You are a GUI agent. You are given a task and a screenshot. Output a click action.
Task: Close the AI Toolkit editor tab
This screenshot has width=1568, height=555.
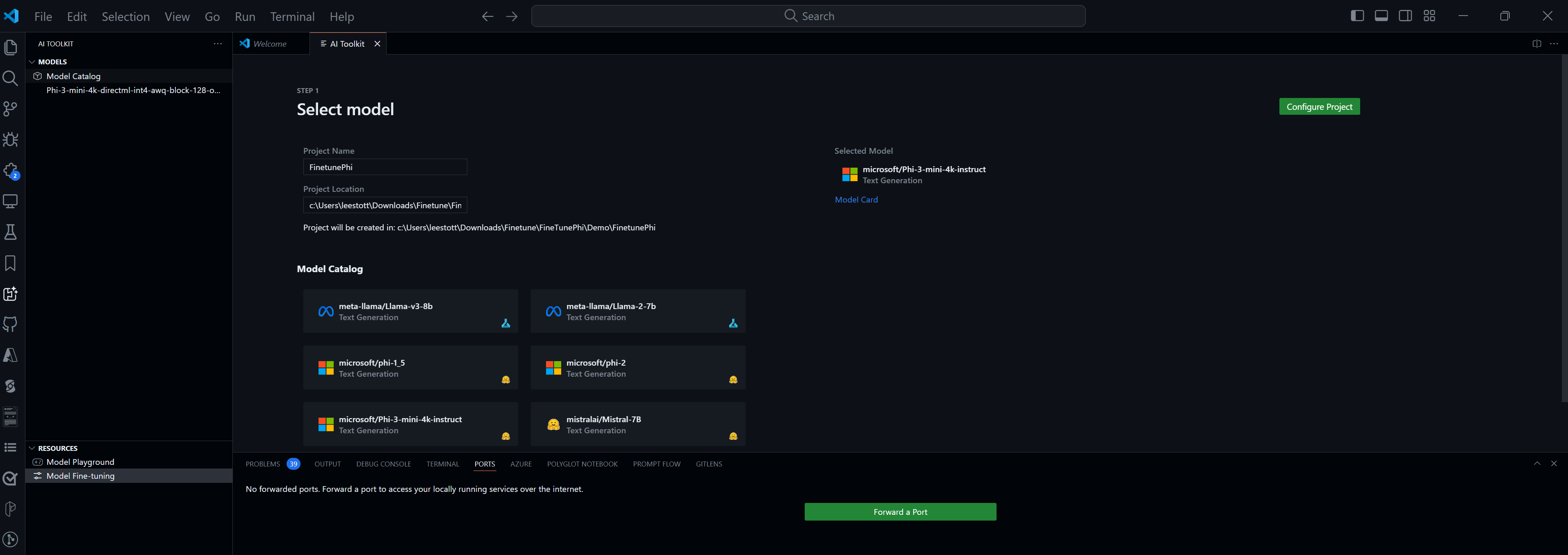coord(378,44)
